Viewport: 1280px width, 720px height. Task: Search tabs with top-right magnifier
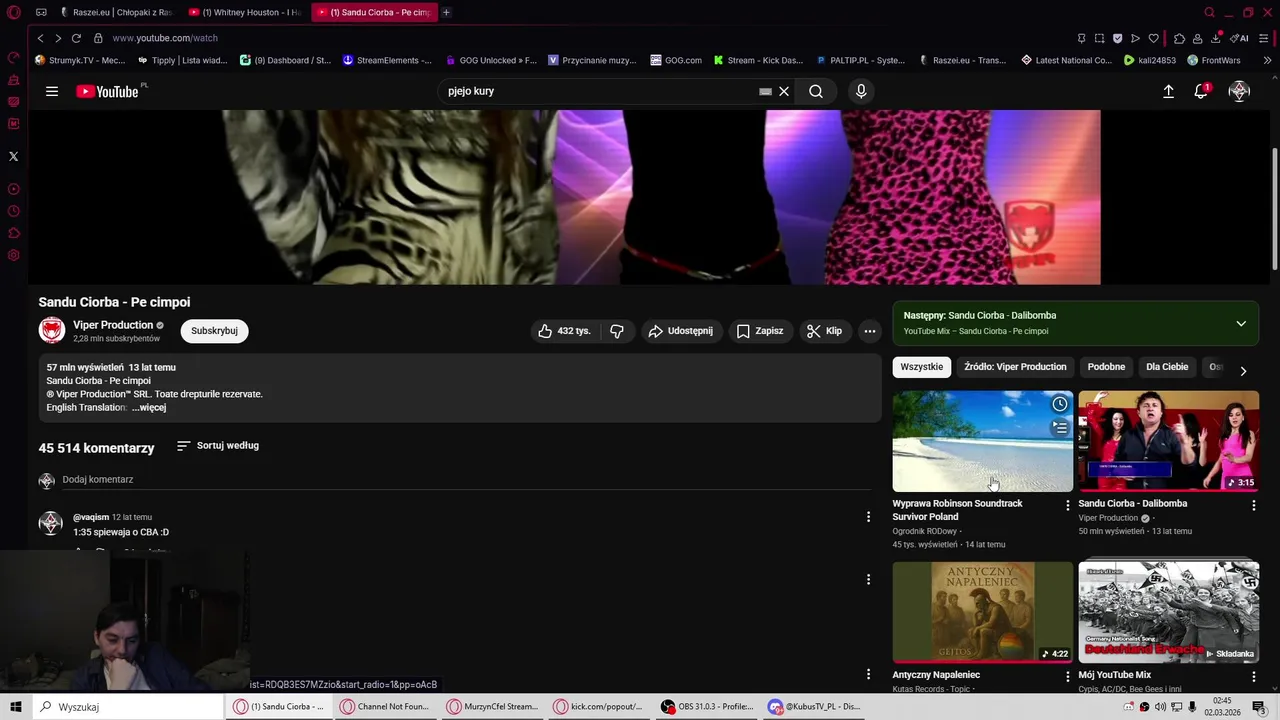(1209, 12)
